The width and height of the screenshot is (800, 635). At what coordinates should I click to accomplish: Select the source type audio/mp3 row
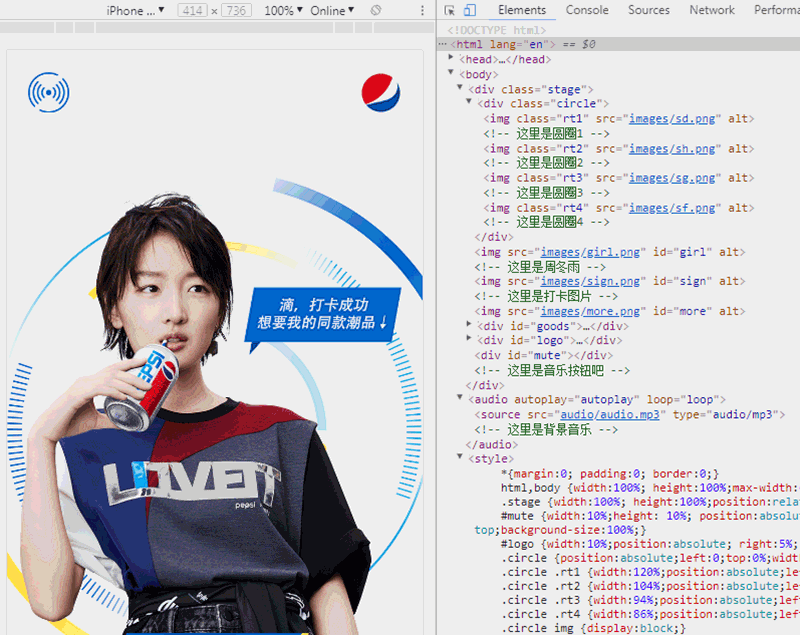pos(630,415)
